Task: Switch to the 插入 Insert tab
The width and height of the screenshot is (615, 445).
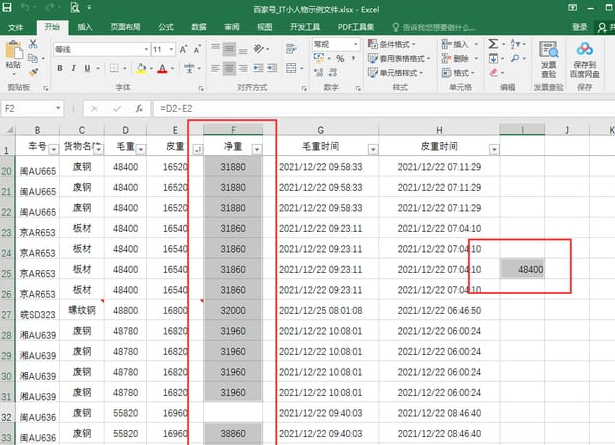Action: point(85,27)
